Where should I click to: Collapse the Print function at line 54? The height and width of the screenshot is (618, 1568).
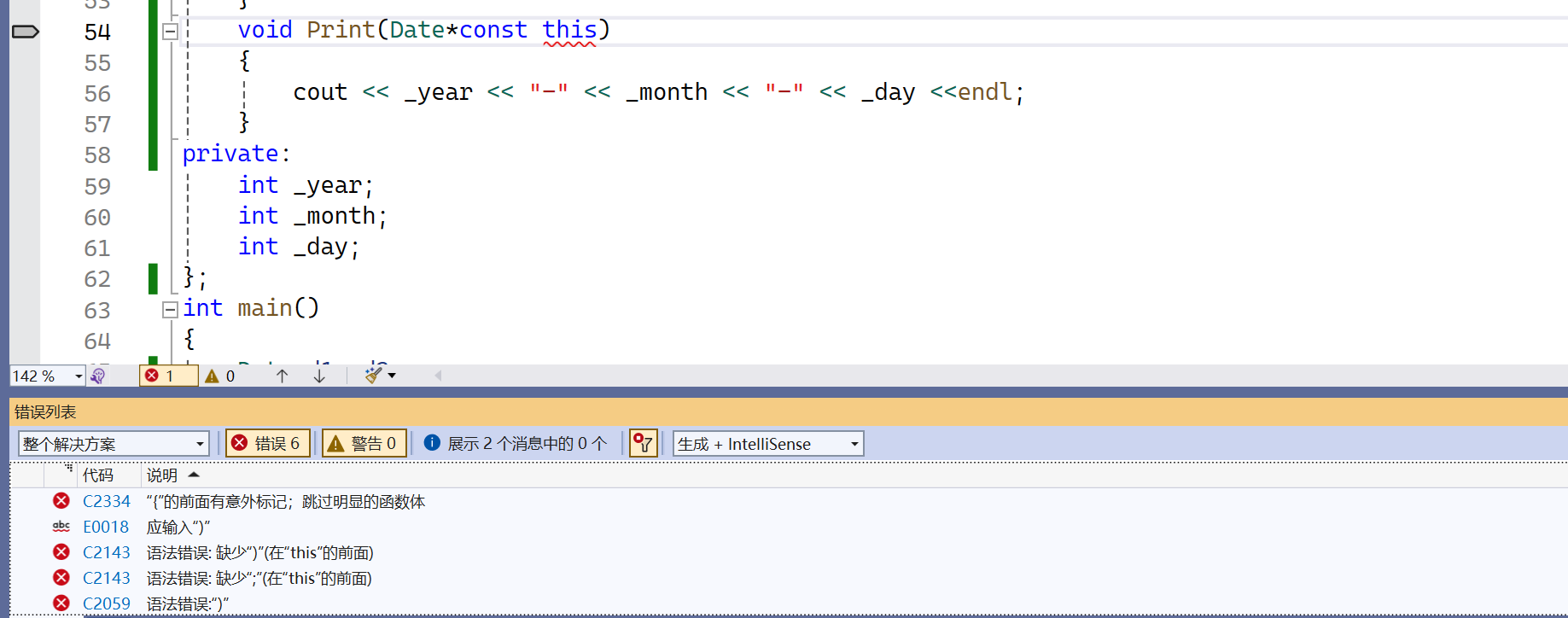[170, 32]
